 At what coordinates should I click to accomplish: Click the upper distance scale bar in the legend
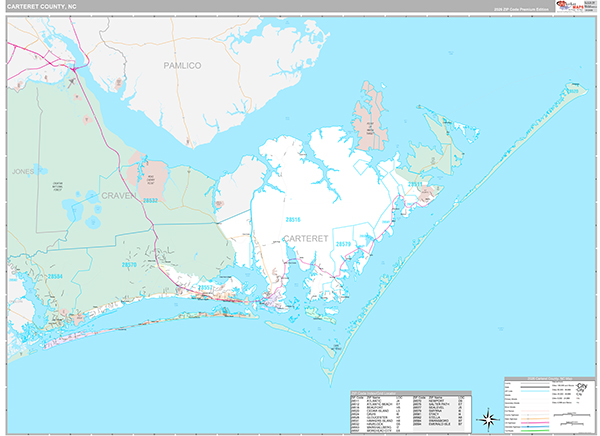[x=572, y=415]
